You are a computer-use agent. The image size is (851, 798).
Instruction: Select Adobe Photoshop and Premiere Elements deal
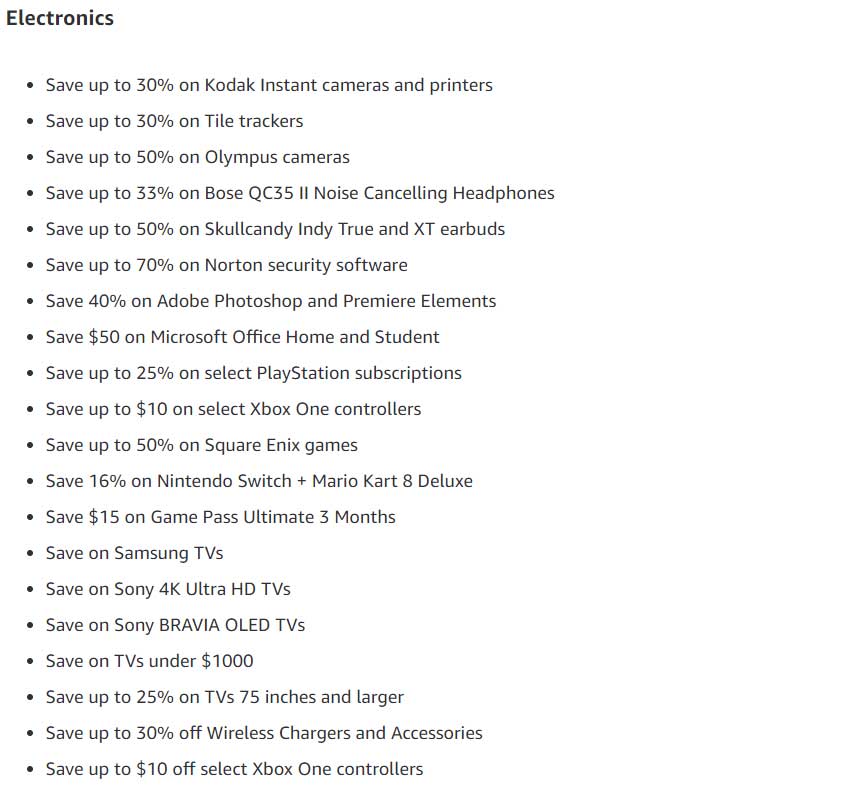tap(271, 301)
